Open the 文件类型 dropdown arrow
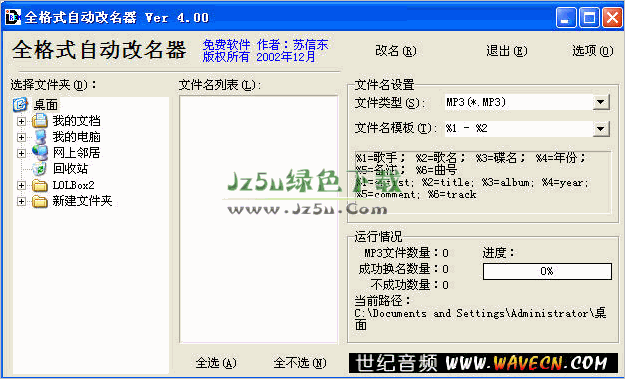 click(601, 102)
